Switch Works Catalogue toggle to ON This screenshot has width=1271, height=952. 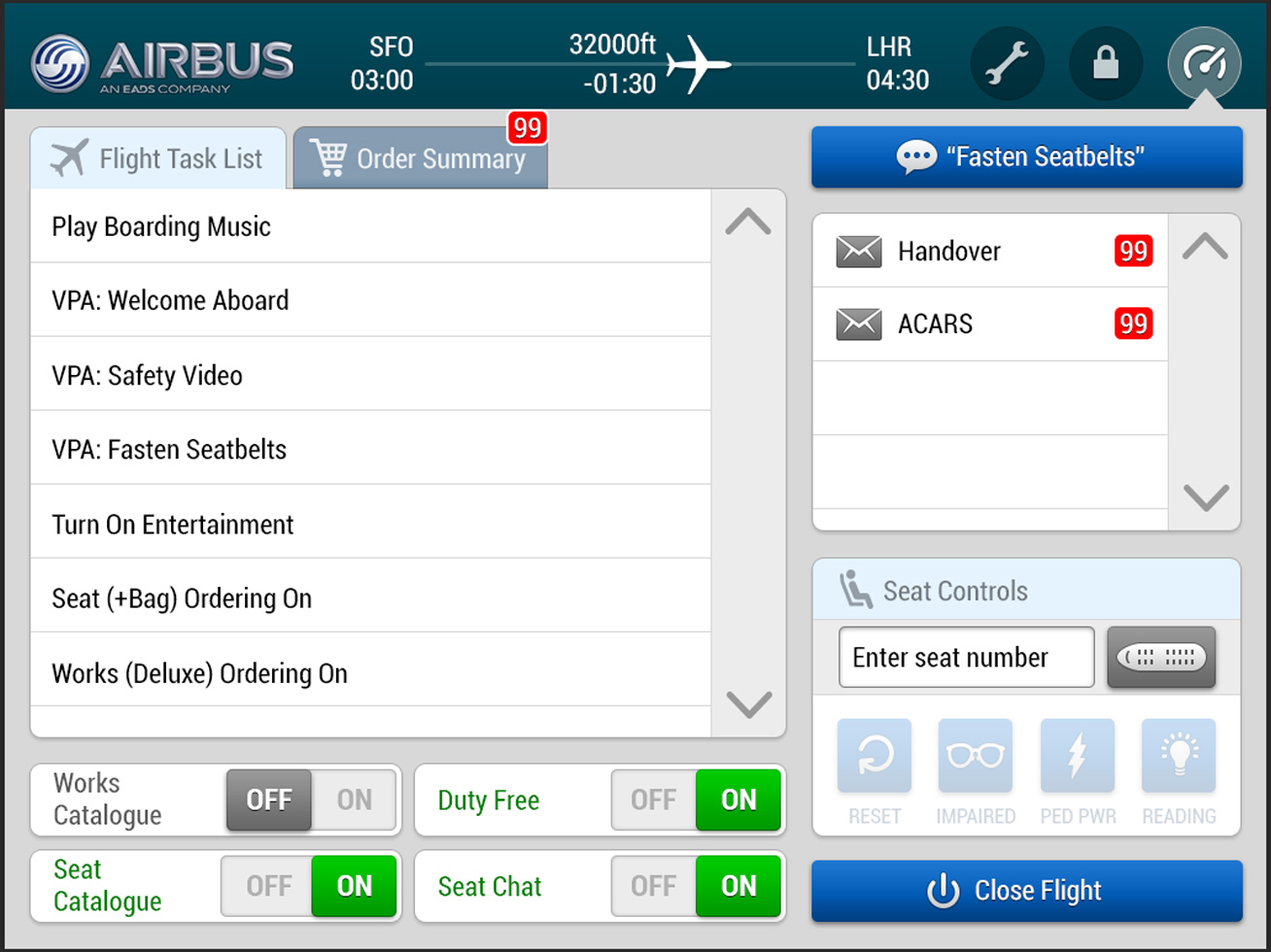point(355,799)
